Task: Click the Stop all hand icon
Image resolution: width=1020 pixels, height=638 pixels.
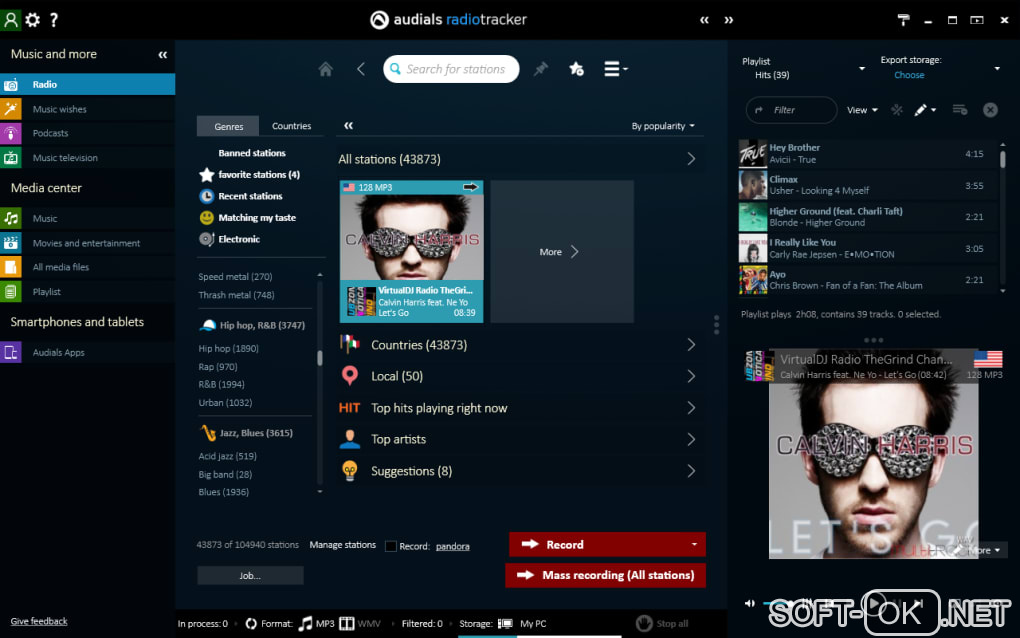Action: click(644, 623)
